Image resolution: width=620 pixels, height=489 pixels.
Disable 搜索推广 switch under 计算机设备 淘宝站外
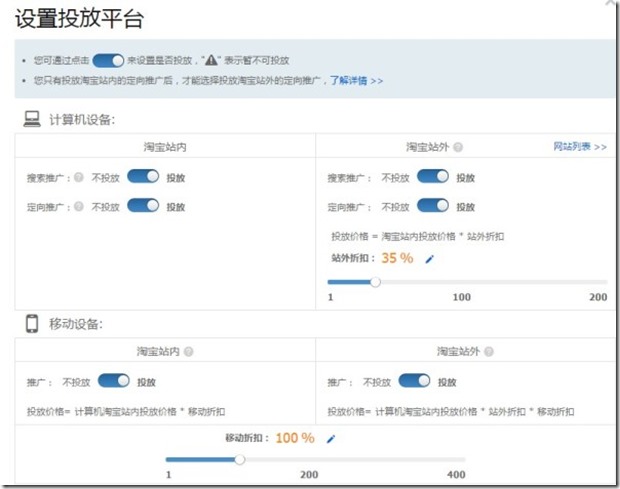pos(433,178)
